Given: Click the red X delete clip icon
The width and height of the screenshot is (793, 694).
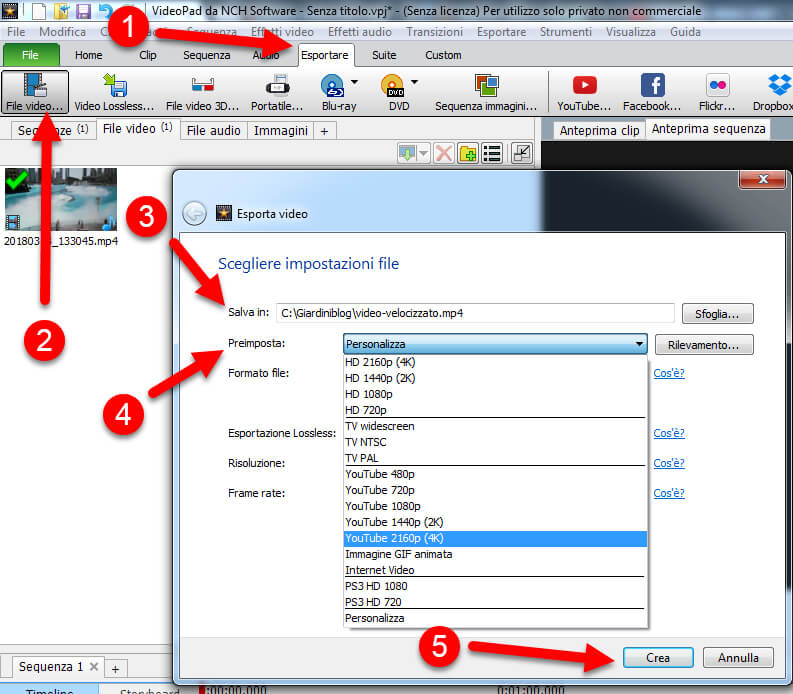Looking at the screenshot, I should [444, 153].
